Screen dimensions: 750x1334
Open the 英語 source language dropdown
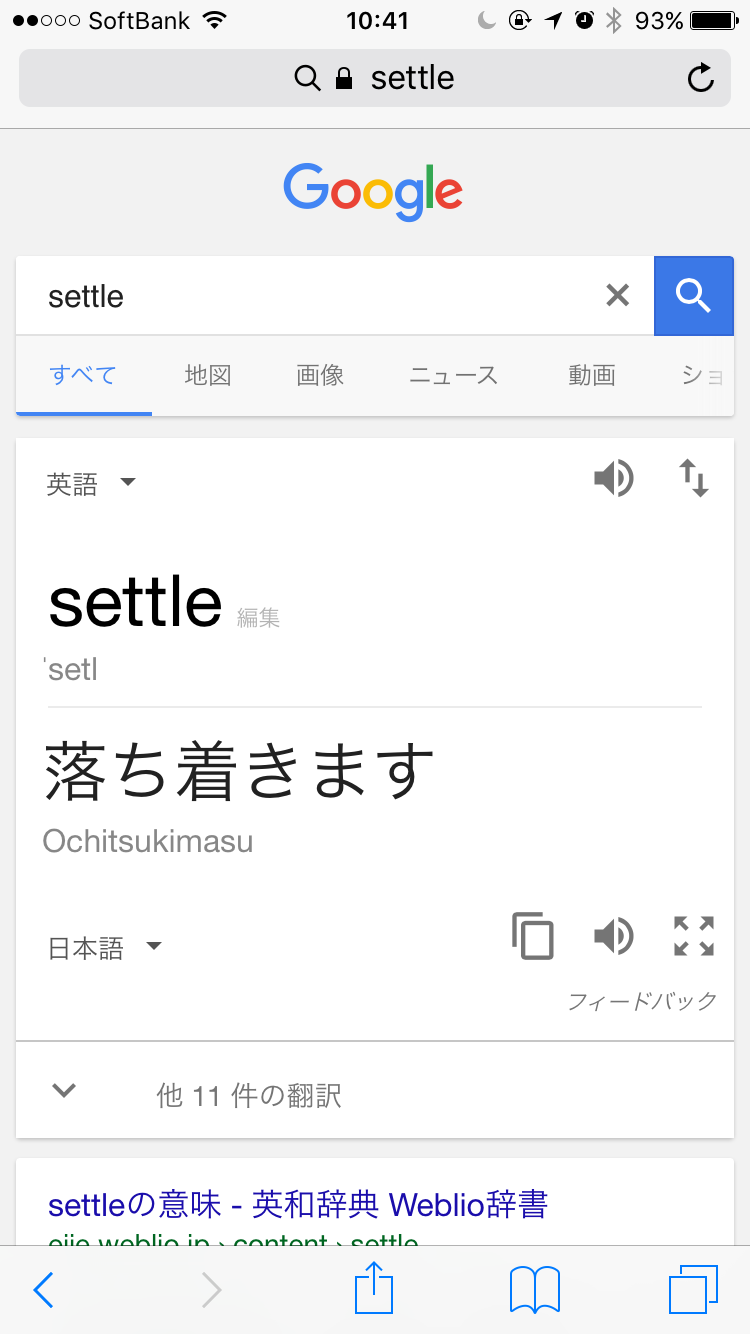91,485
